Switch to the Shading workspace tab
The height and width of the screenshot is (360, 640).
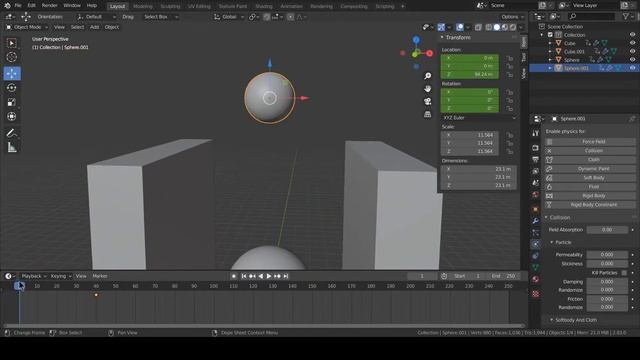tap(264, 6)
